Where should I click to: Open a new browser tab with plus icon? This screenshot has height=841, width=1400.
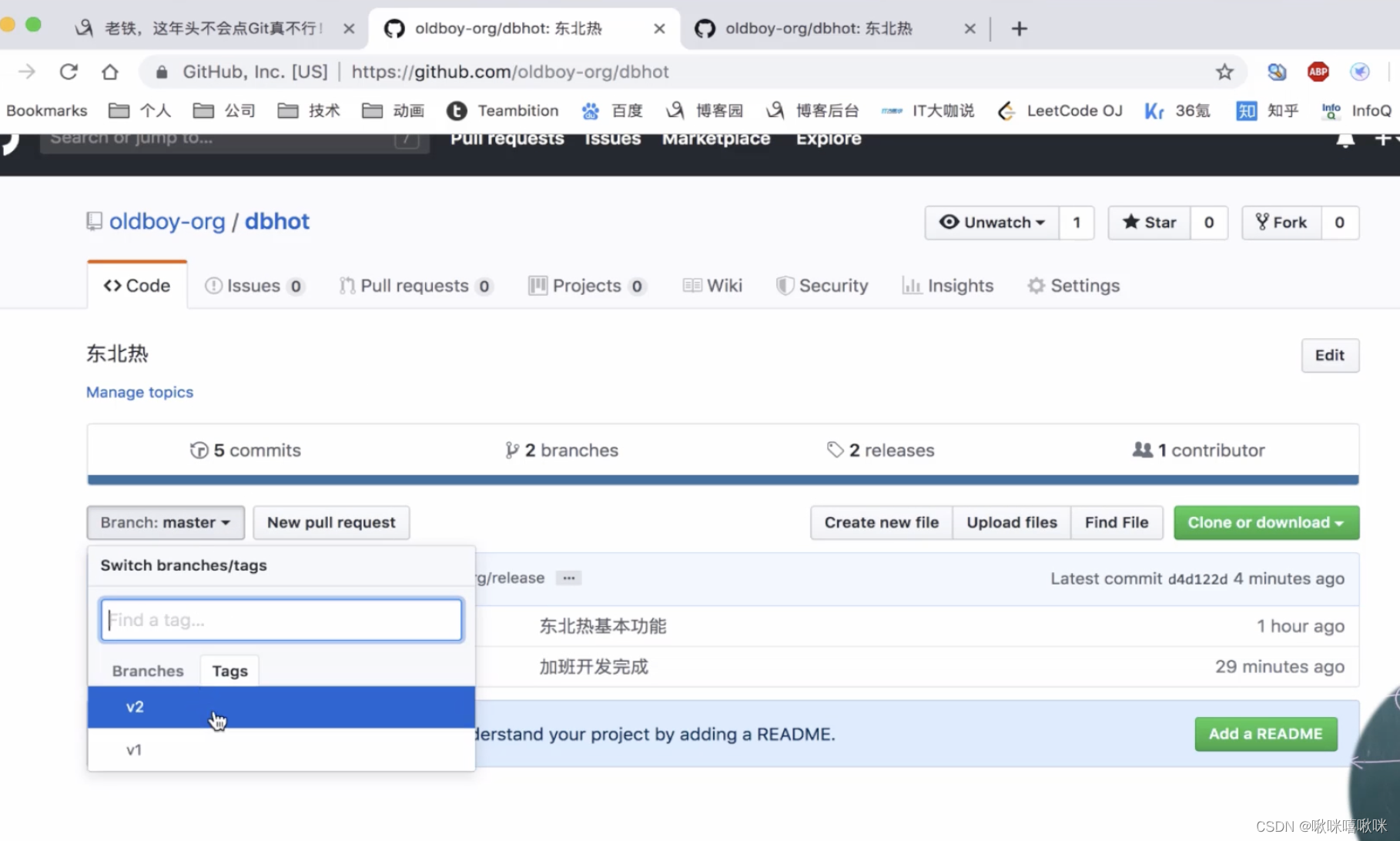(1019, 28)
